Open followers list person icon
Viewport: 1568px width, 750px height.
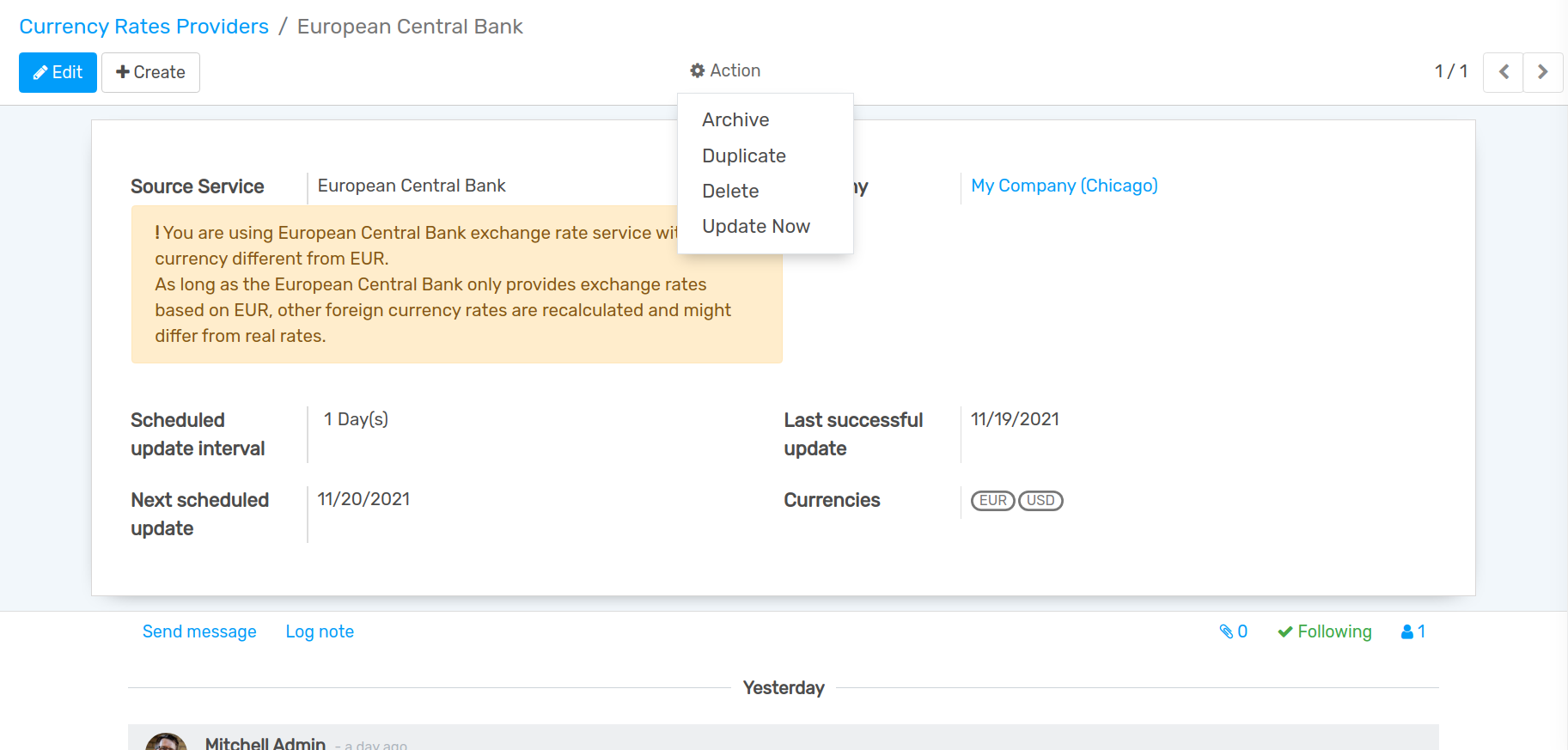coord(1413,631)
